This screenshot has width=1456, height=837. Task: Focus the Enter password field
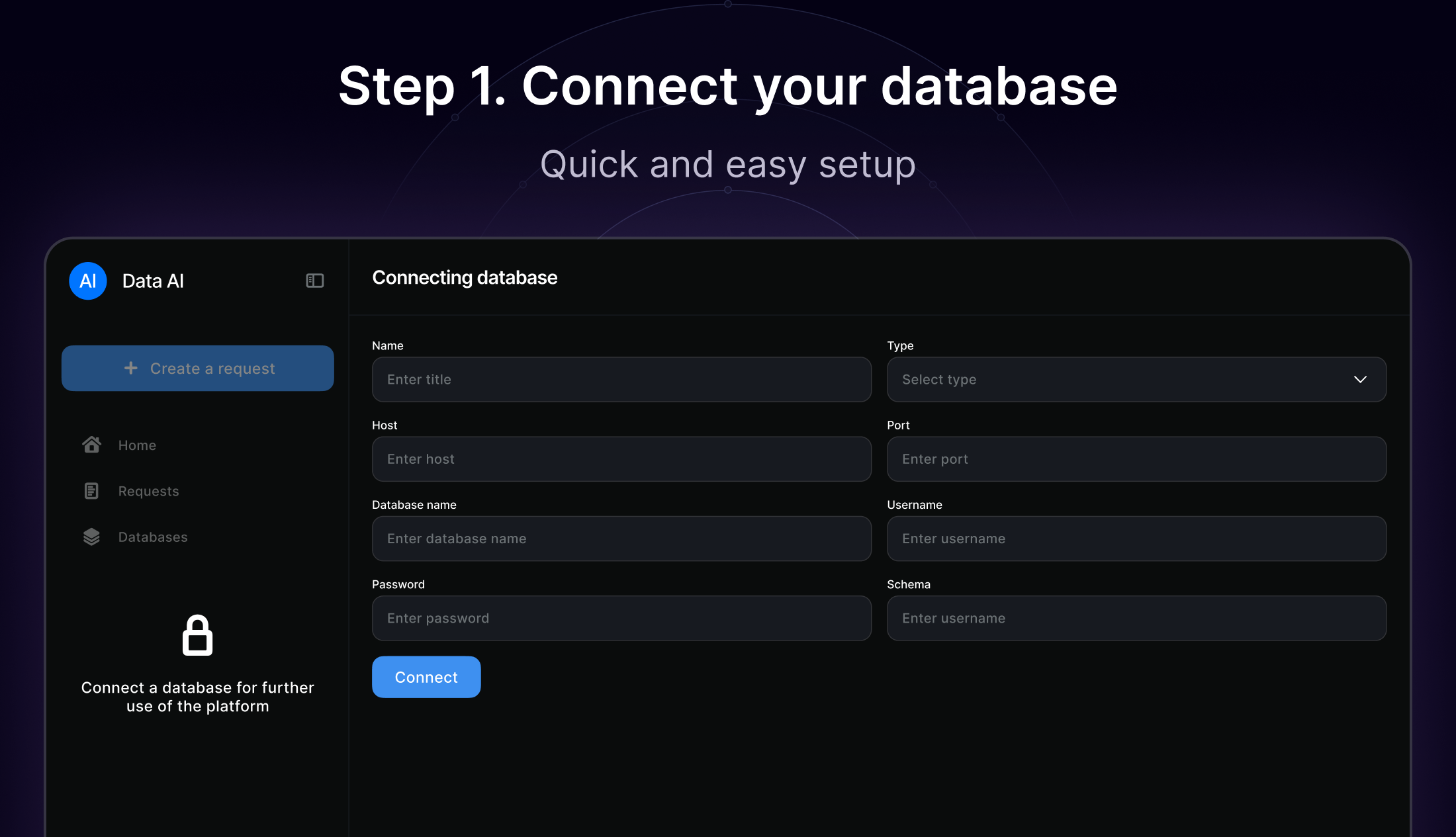pyautogui.click(x=621, y=618)
